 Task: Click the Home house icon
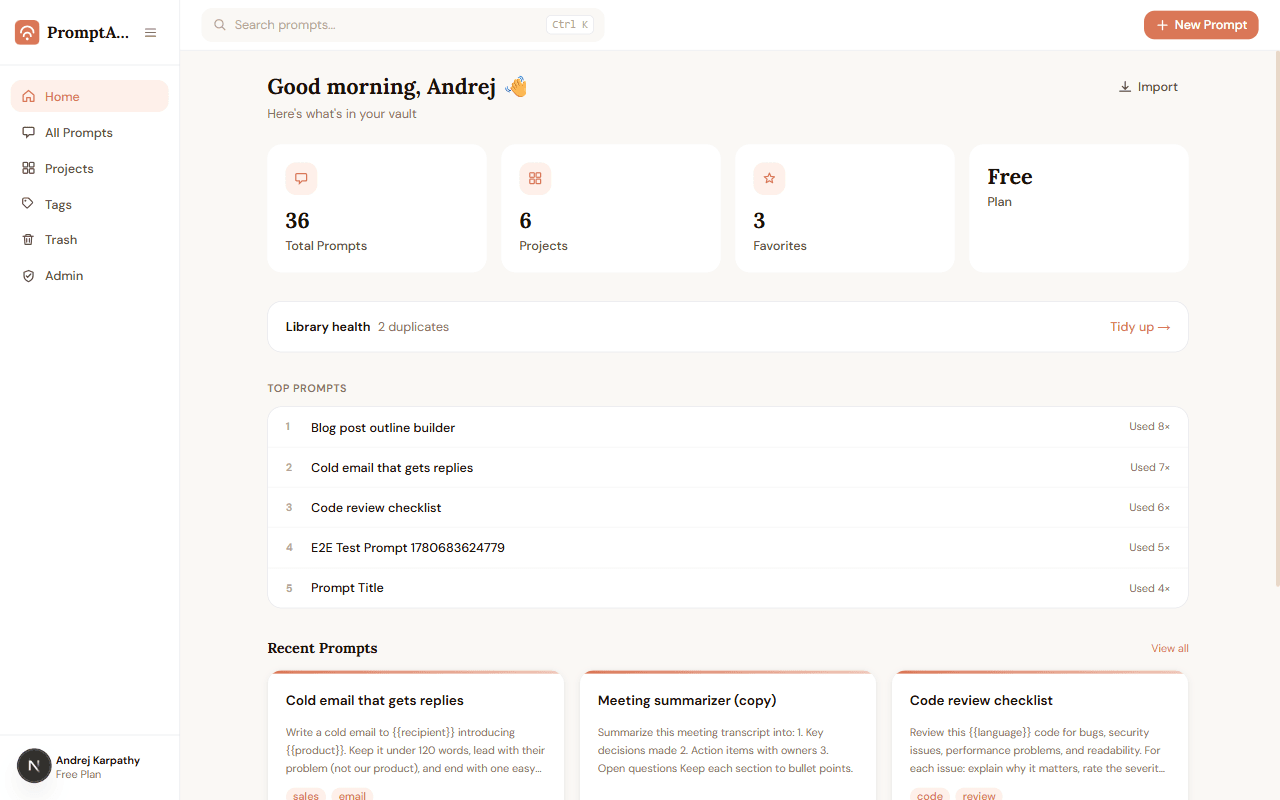point(28,97)
